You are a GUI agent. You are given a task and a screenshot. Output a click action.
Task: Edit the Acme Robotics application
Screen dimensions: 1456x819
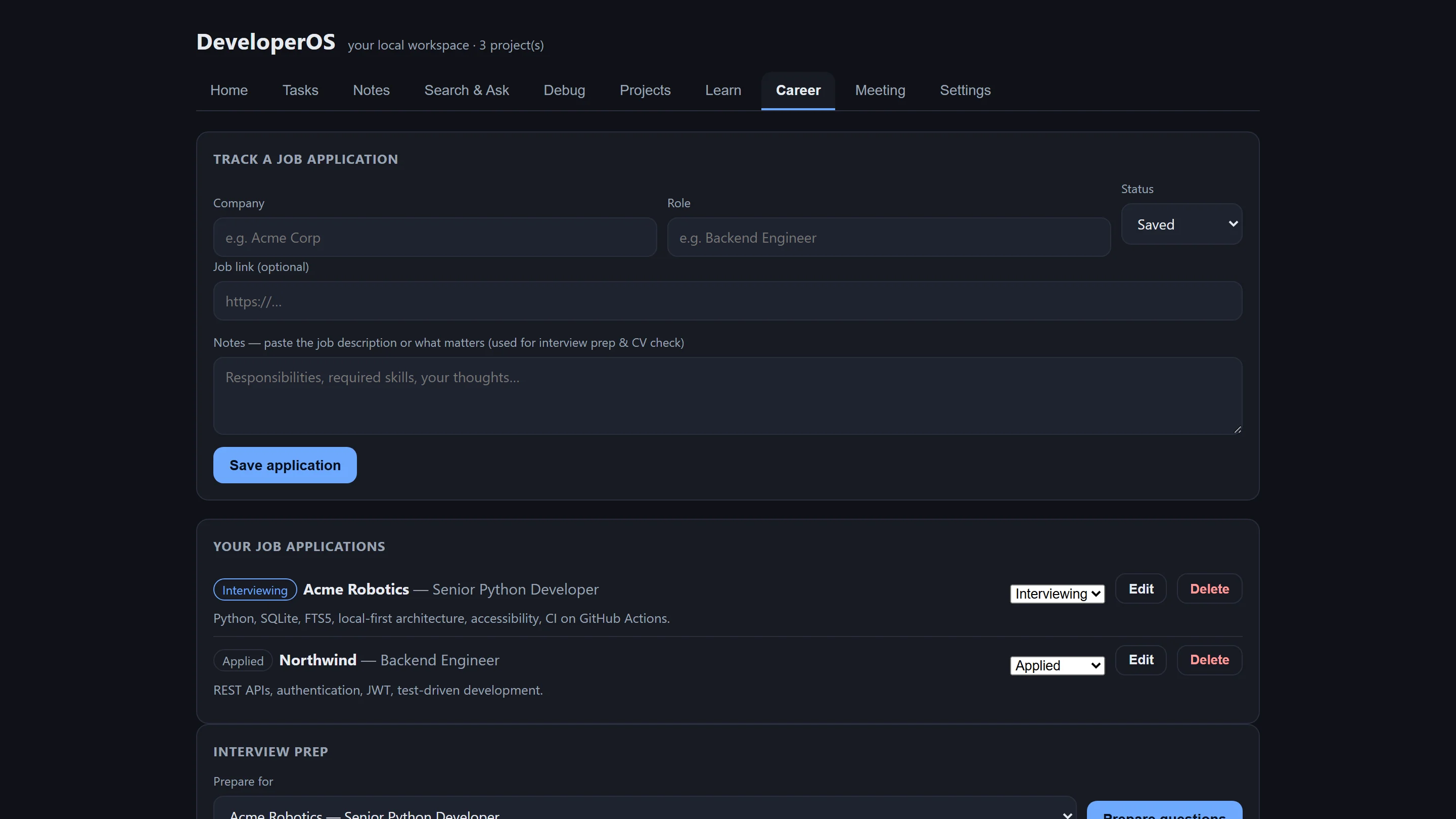tap(1141, 589)
